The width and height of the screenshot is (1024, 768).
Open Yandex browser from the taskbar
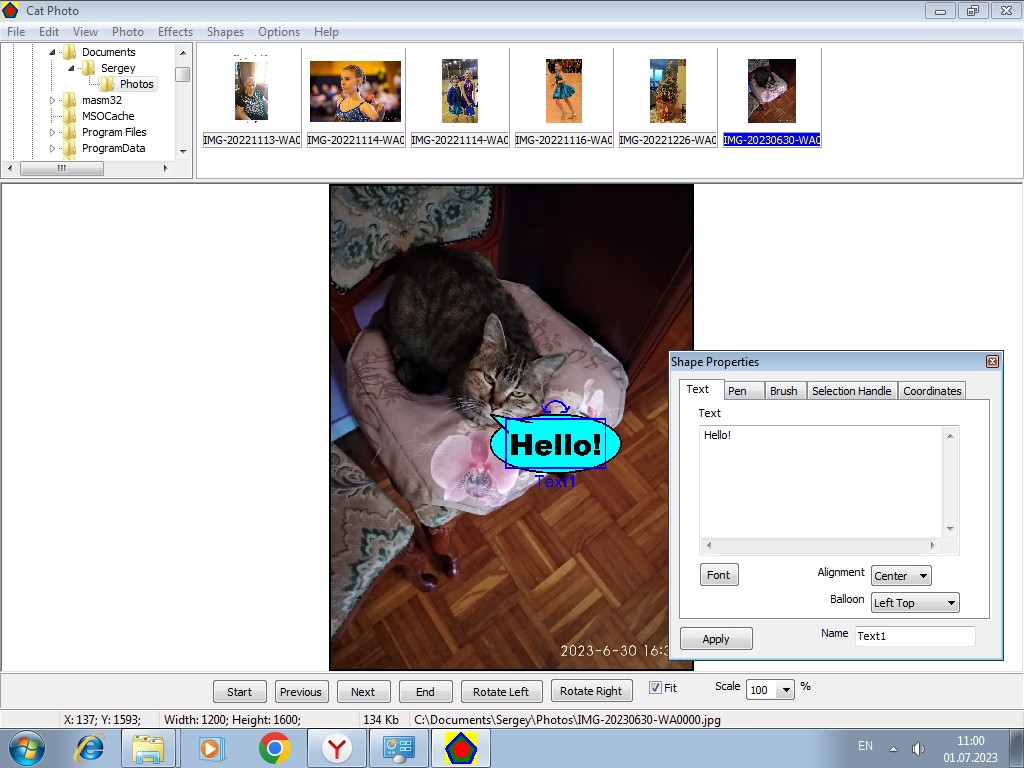336,748
